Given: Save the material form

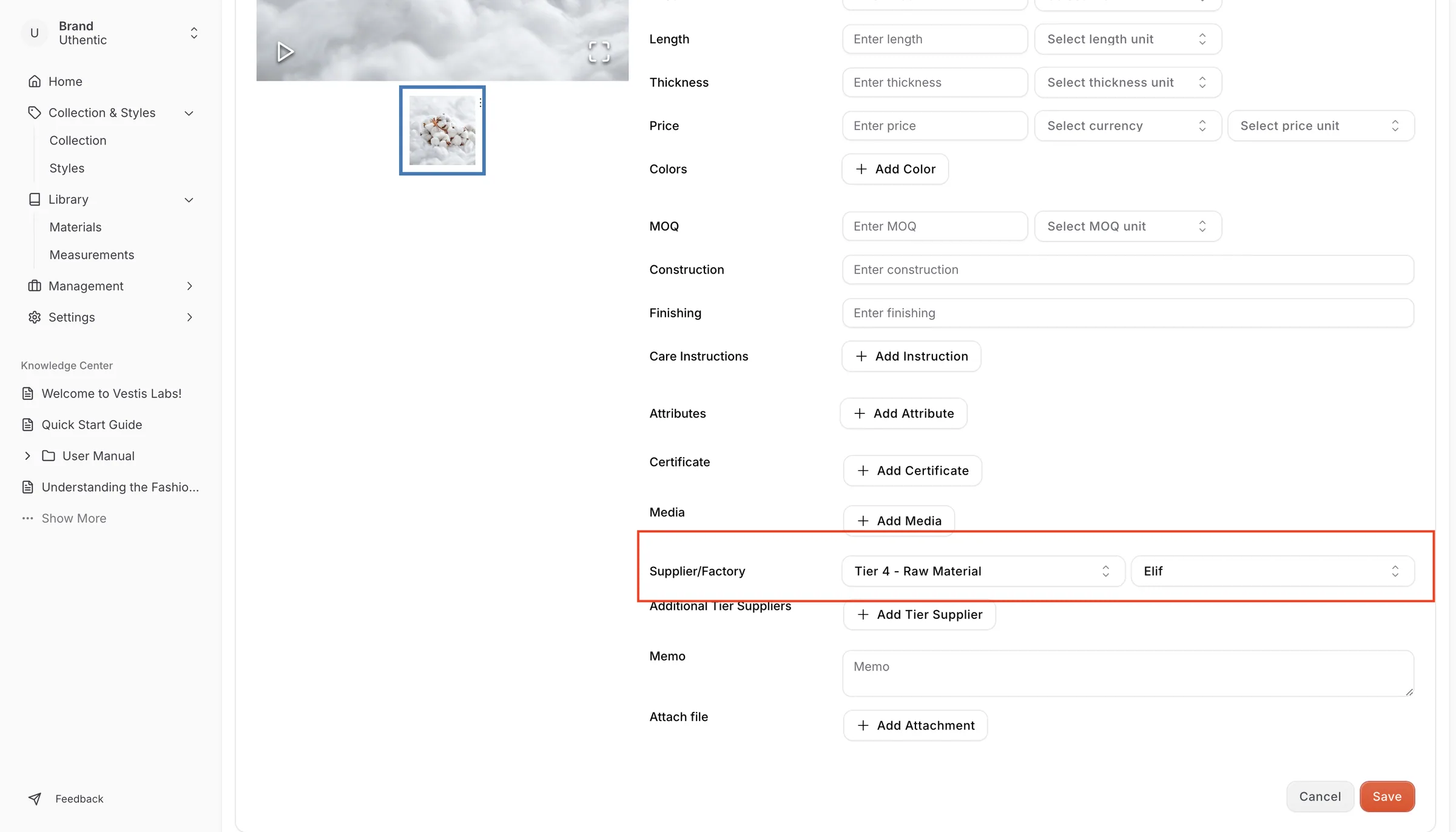Looking at the screenshot, I should click(1387, 797).
